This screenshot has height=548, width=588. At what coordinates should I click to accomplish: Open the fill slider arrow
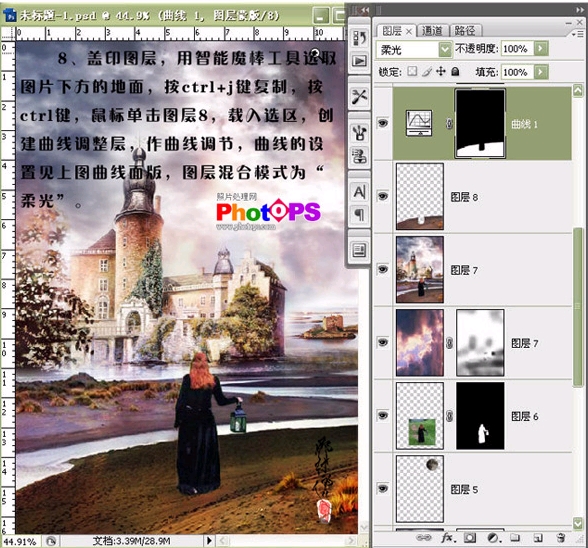click(541, 72)
